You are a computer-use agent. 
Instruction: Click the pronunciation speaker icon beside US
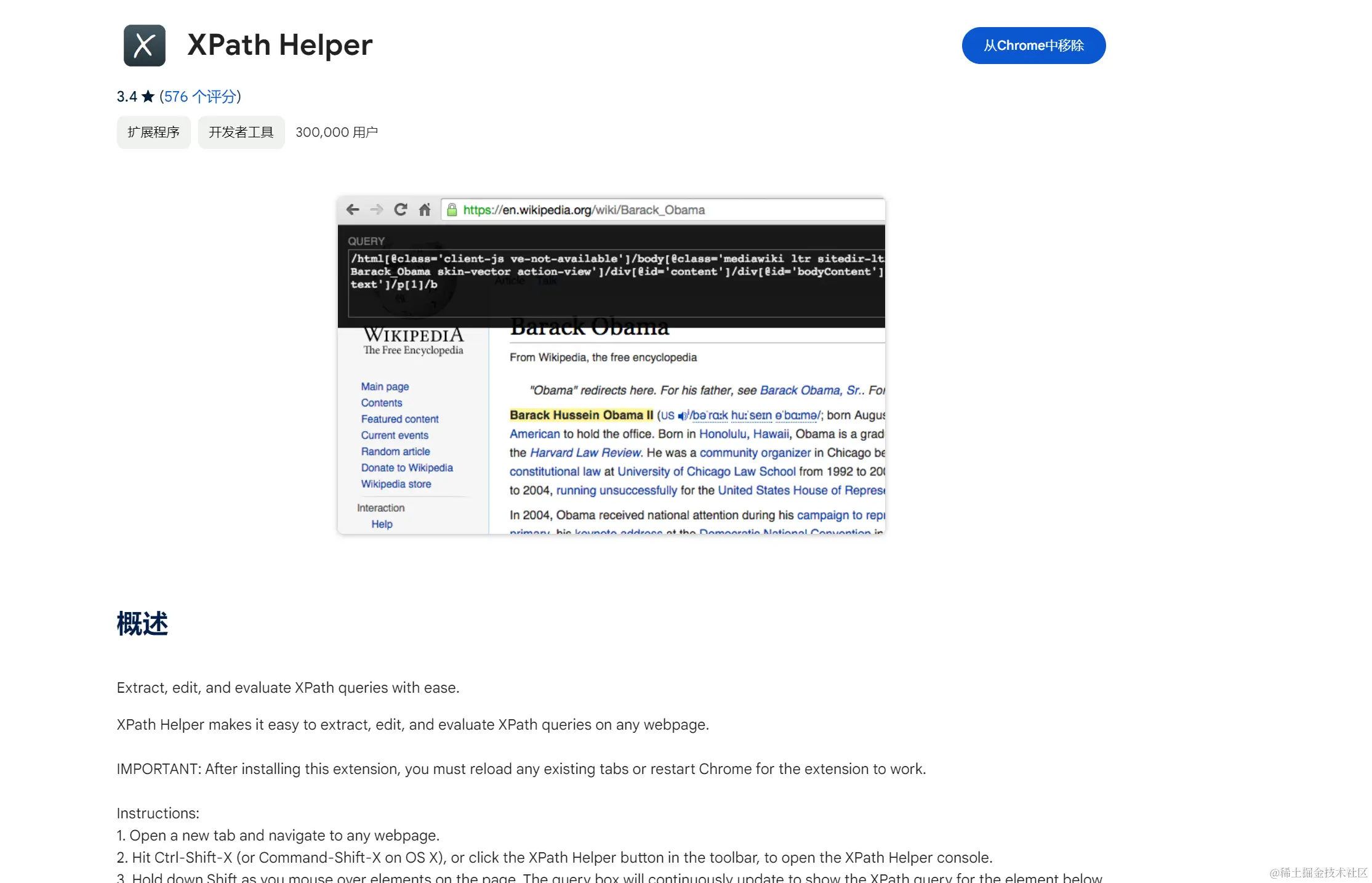tap(682, 416)
